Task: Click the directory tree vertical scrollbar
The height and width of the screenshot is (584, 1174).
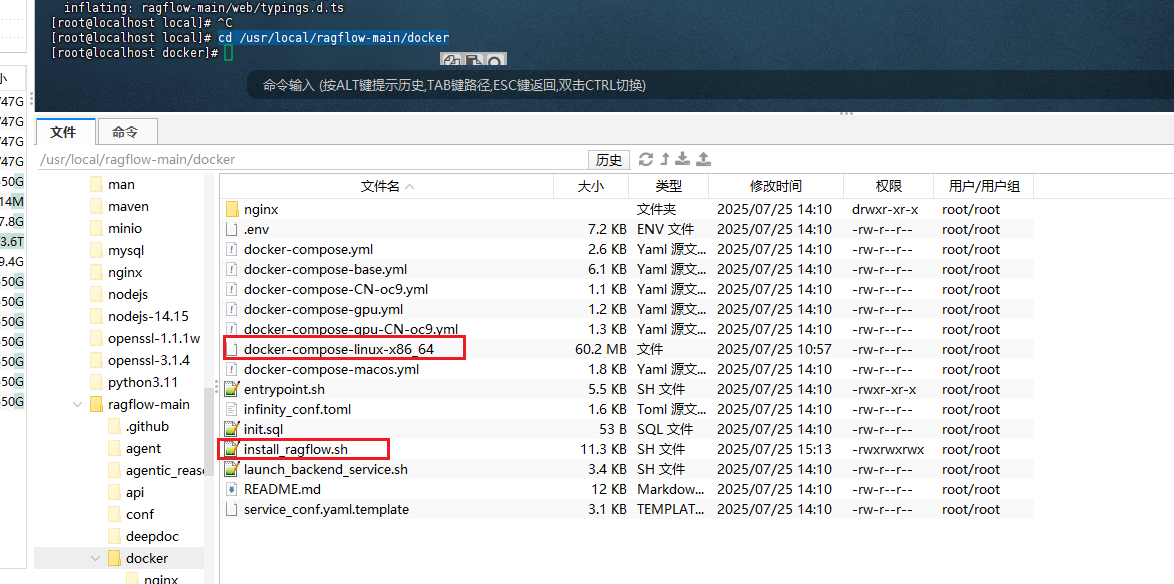Action: pyautogui.click(x=209, y=434)
